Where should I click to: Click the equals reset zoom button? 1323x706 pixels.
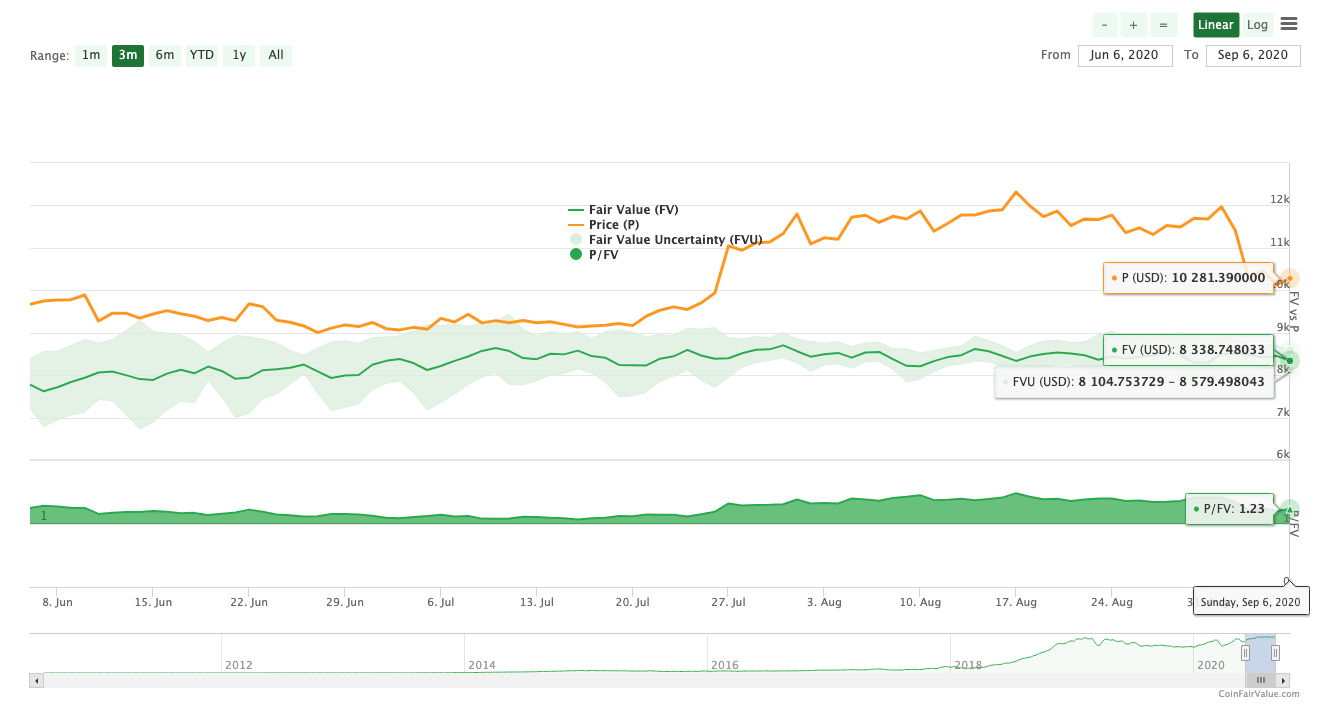[x=1162, y=25]
